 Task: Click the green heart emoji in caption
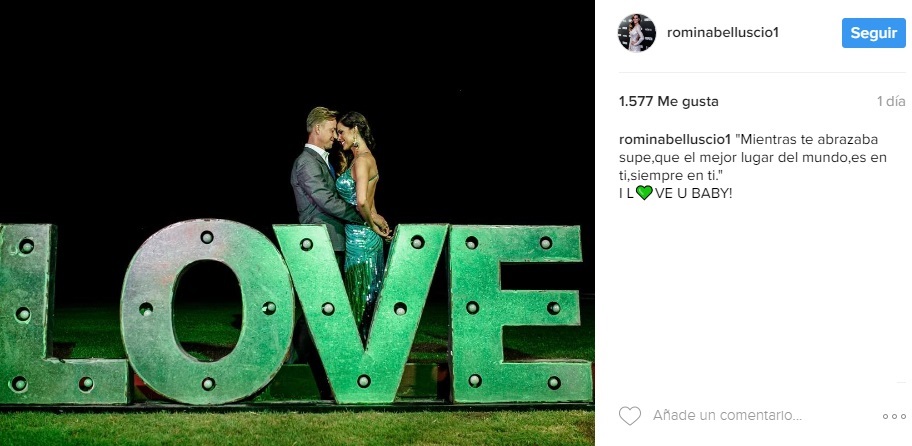tap(644, 193)
